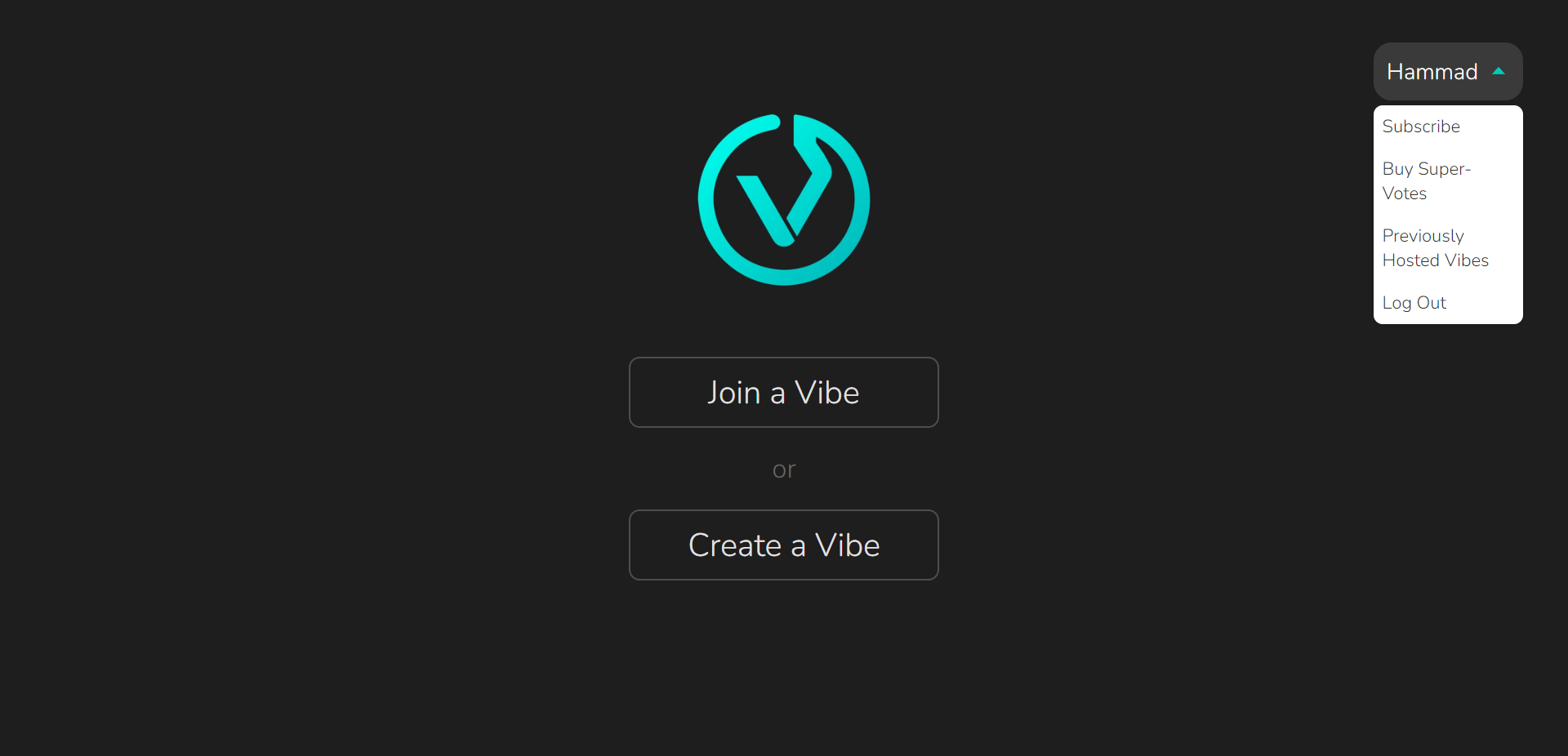Click the word Create on the button
Screen dimensions: 1568x756
[x=735, y=545]
